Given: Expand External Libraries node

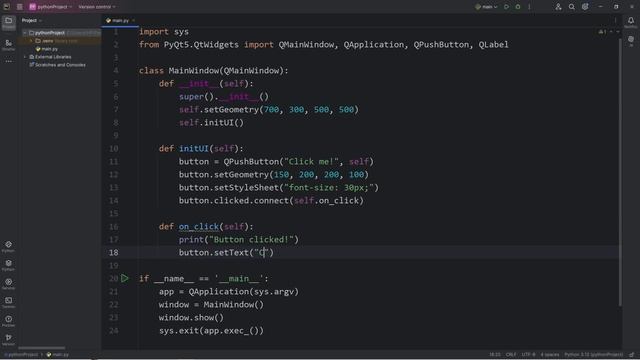Looking at the screenshot, I should (25, 57).
